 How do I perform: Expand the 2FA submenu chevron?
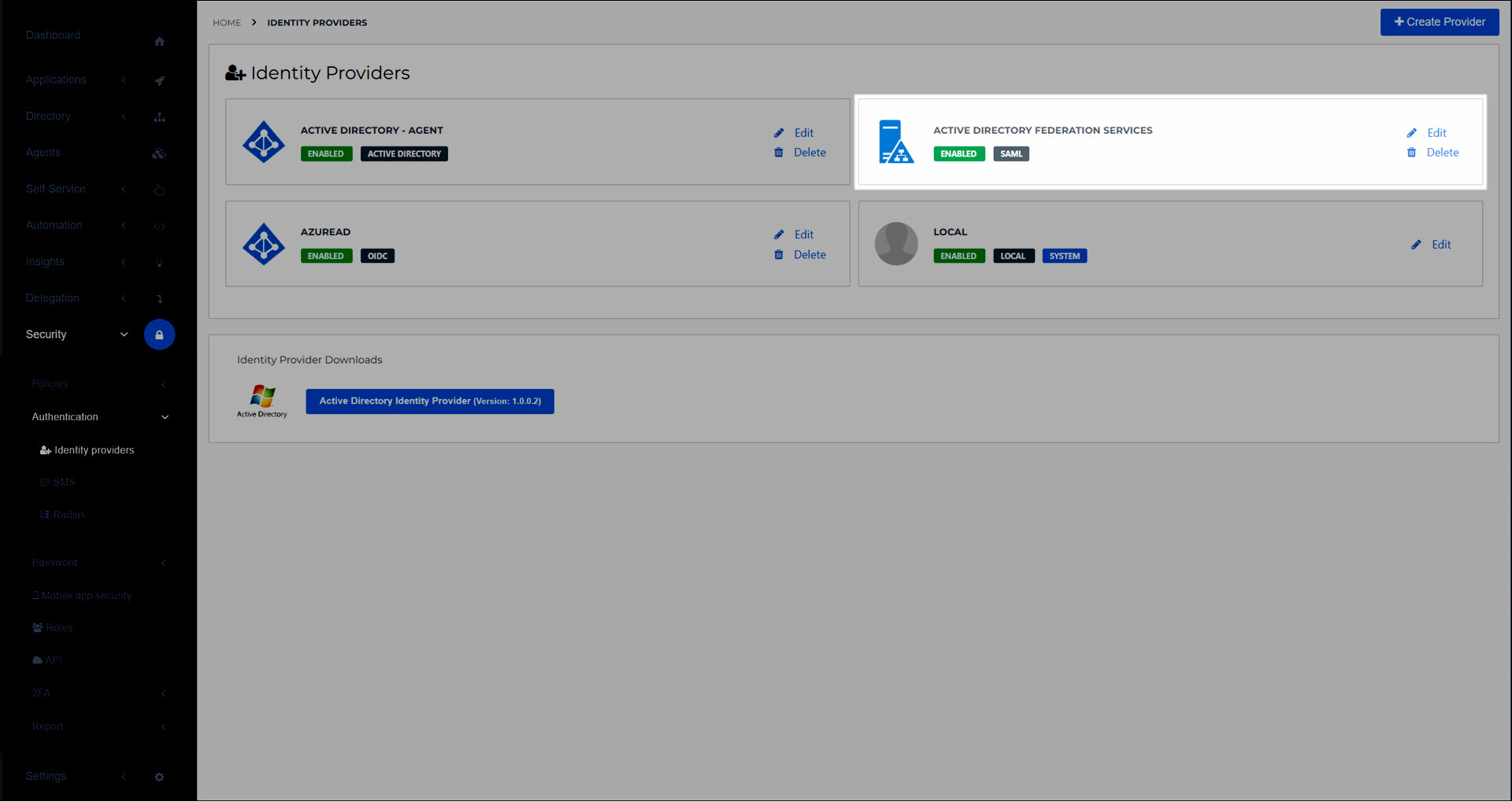coord(164,693)
